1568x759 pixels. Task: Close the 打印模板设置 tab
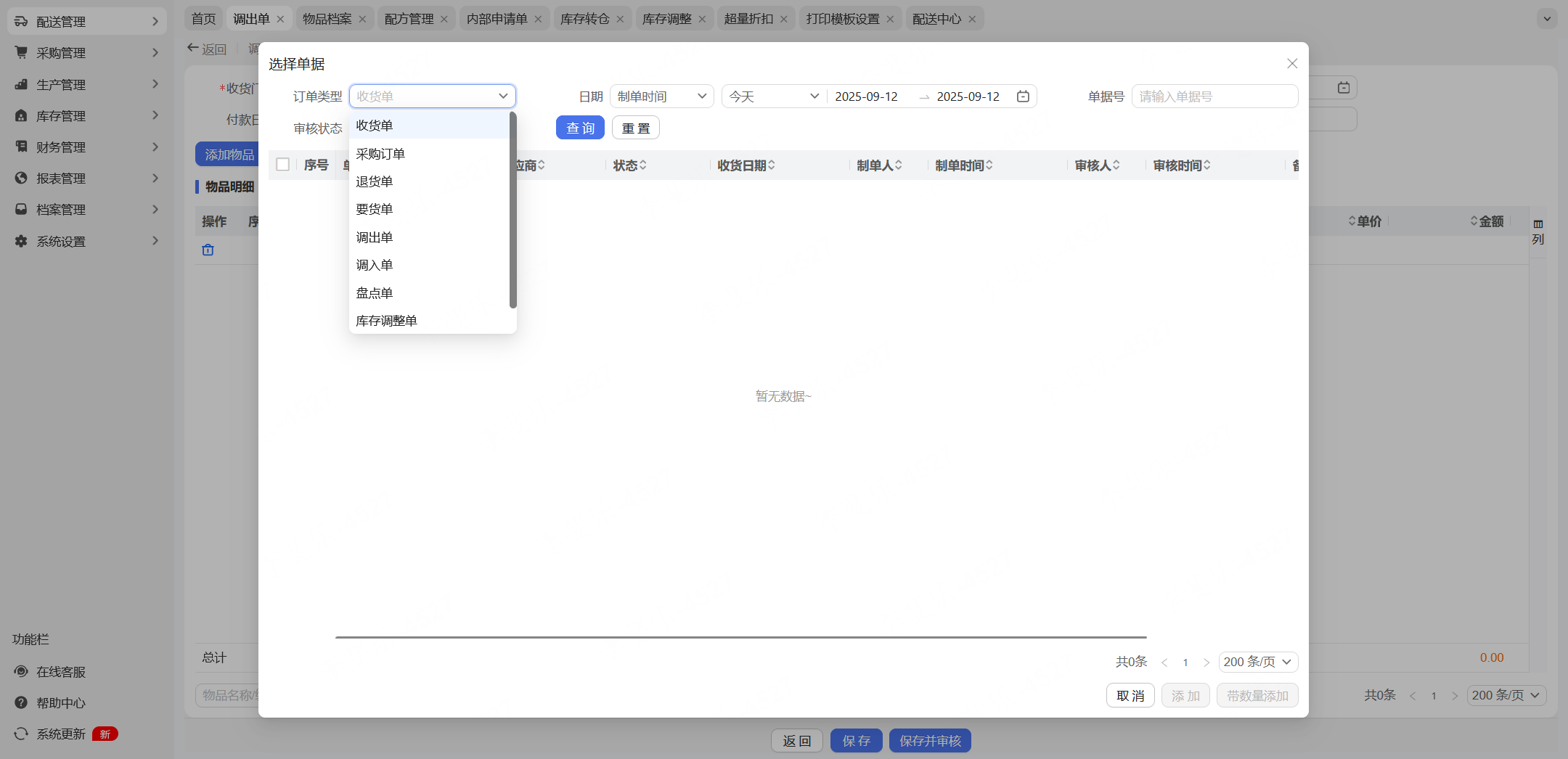[890, 19]
